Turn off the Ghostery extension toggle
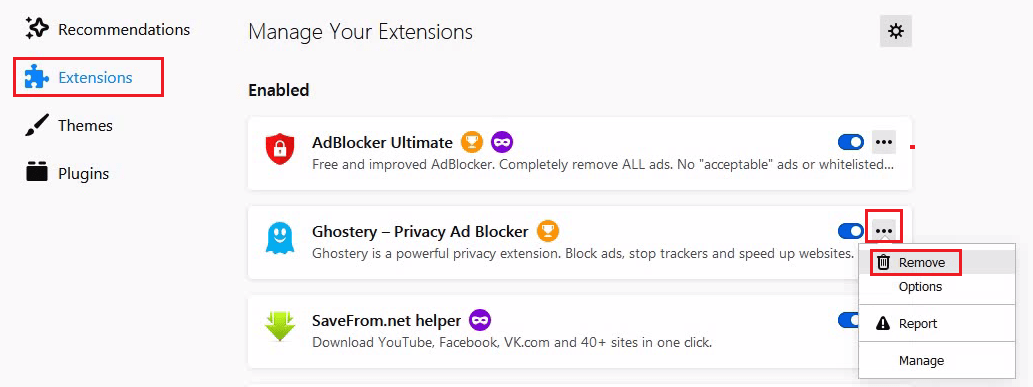The width and height of the screenshot is (1033, 387). point(851,231)
